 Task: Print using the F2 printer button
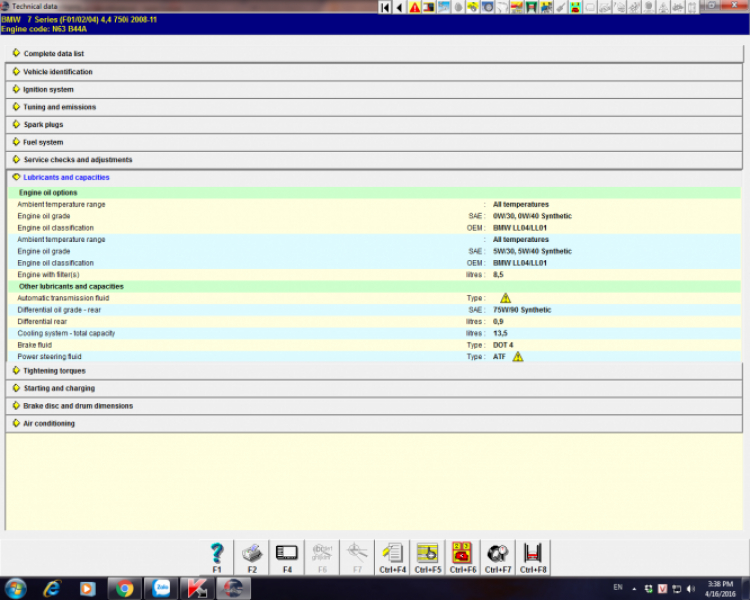coord(252,557)
